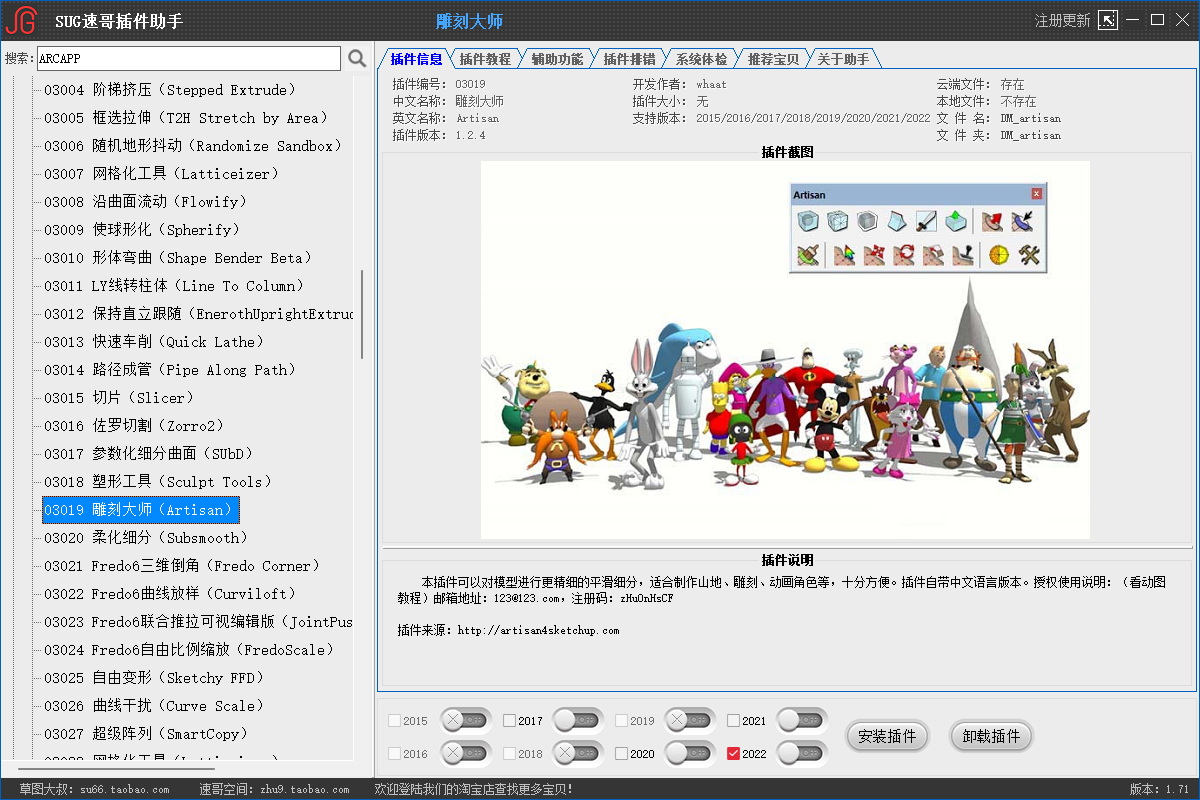This screenshot has width=1200, height=800.
Task: Click the Vertex Move red-arrows icon
Action: pos(874,255)
